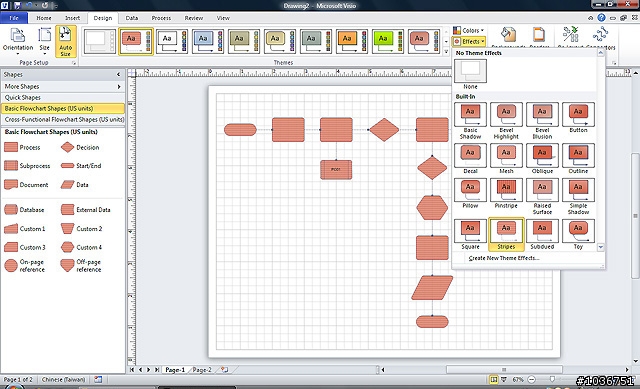Switch to the Page-2 sheet tab
The height and width of the screenshot is (389, 640).
pyautogui.click(x=202, y=370)
